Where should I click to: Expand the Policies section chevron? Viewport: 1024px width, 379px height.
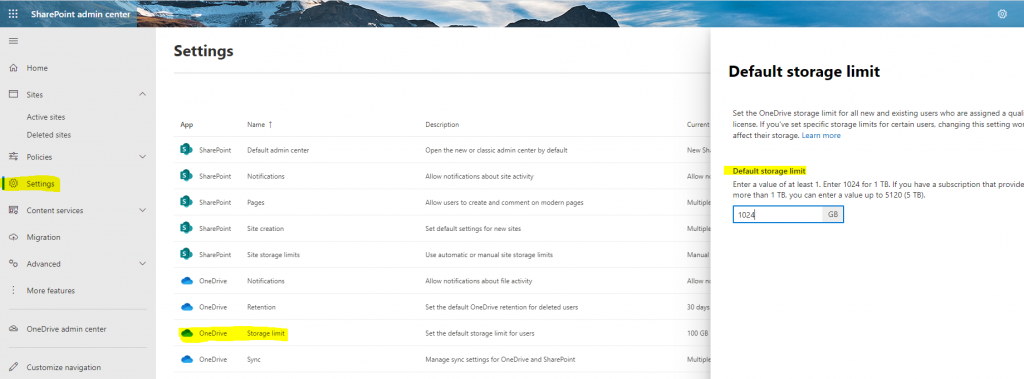[143, 157]
